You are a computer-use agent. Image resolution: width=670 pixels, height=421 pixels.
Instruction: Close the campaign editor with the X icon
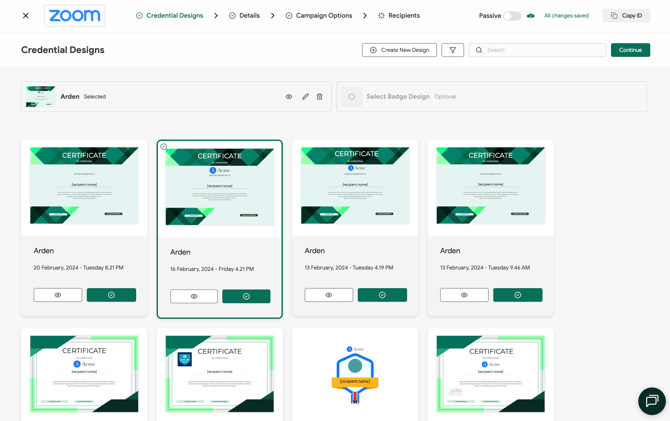26,16
